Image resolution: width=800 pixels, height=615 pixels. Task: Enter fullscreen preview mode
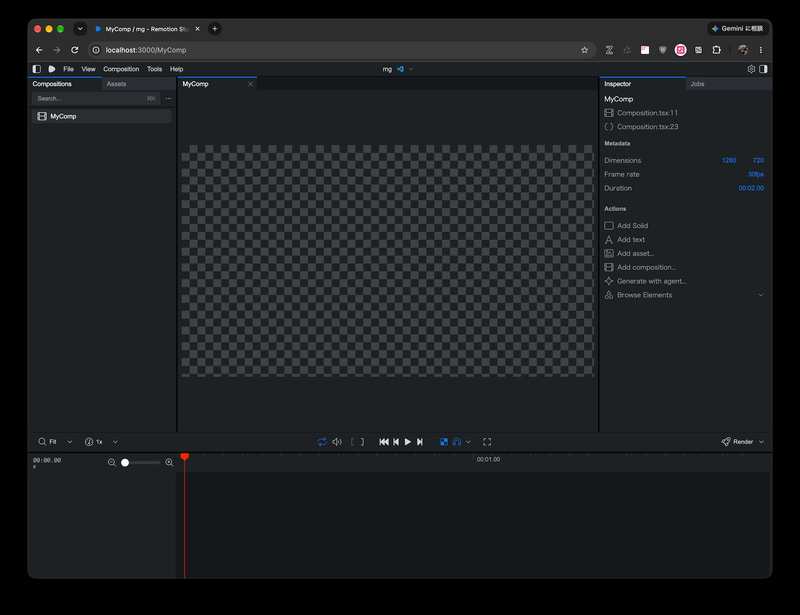487,442
